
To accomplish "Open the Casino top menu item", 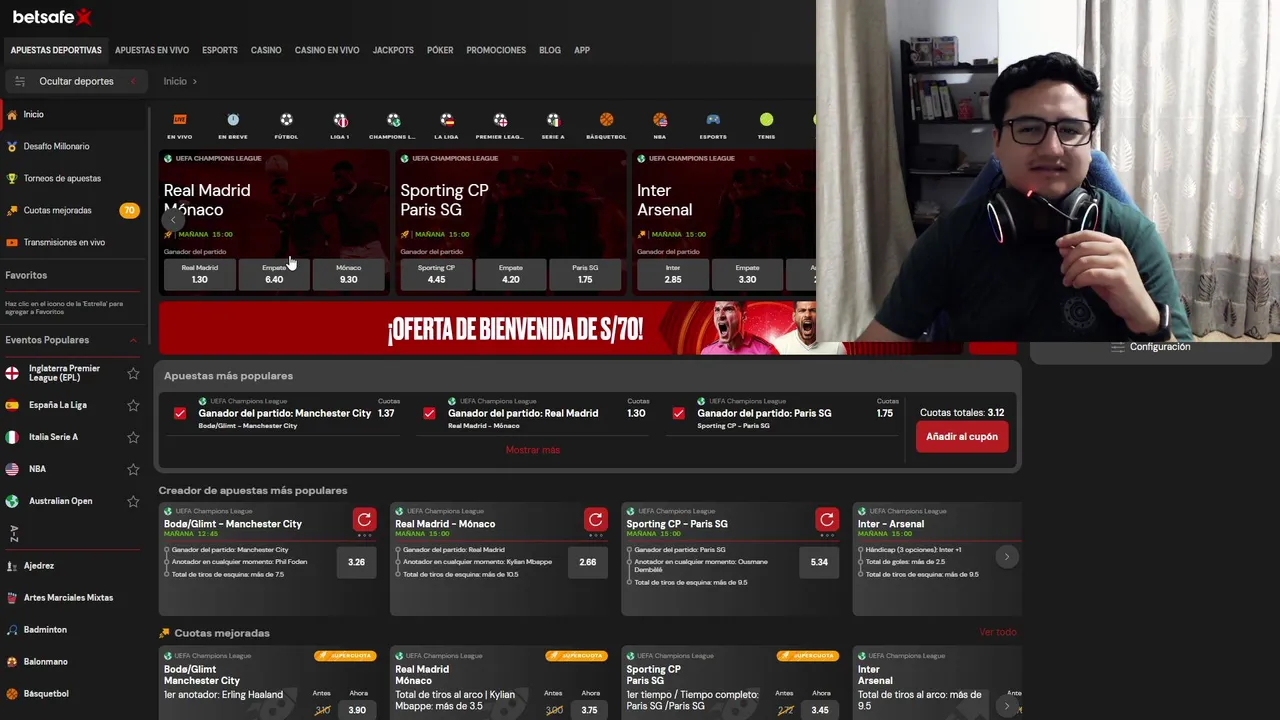I will (266, 50).
